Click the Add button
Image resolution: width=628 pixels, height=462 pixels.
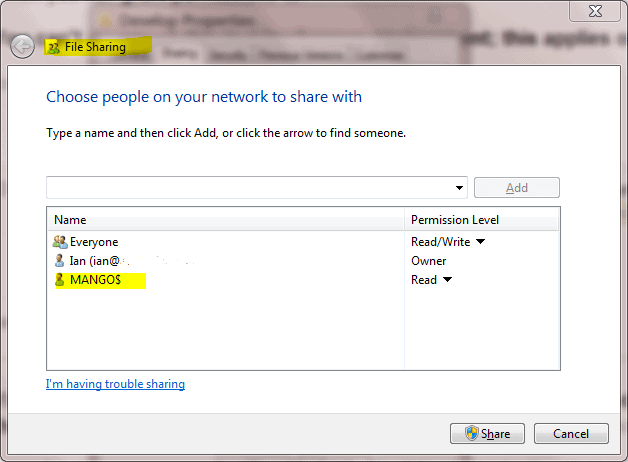516,188
